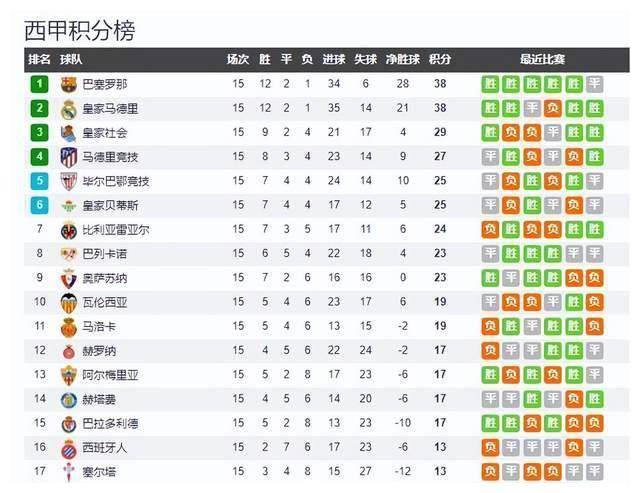Open the 巴塞罗那 team link

104,84
